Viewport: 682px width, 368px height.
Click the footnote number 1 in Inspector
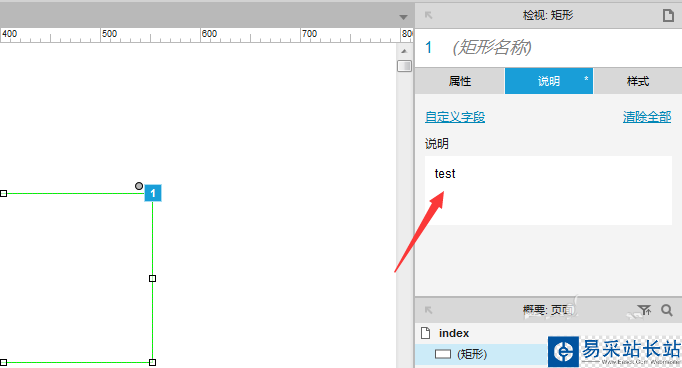point(429,47)
